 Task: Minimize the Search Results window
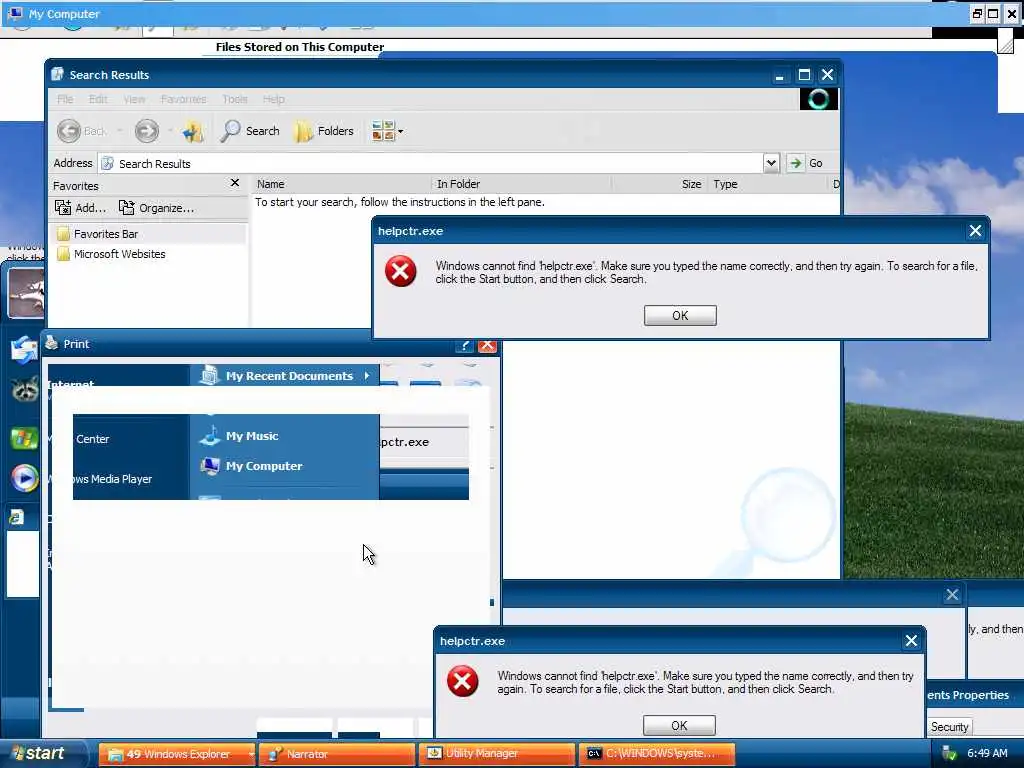click(779, 76)
